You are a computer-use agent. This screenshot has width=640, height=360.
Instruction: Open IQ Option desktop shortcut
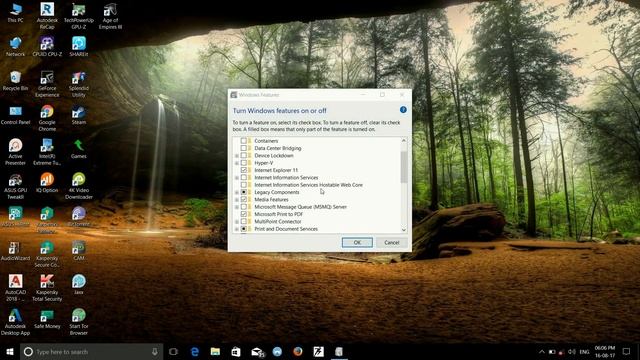(47, 182)
